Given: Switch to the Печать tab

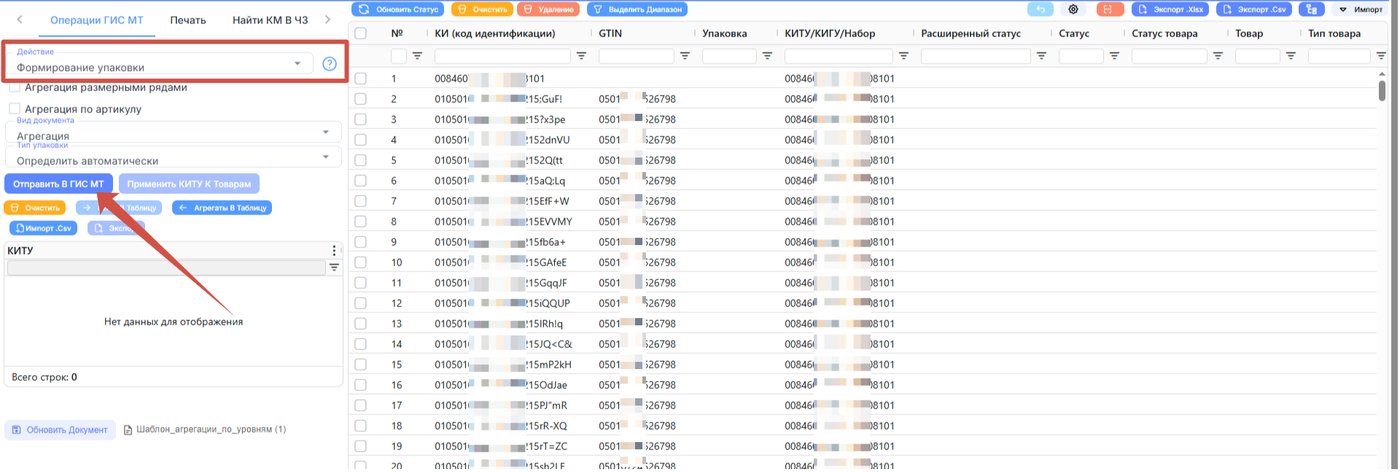Looking at the screenshot, I should coord(188,20).
